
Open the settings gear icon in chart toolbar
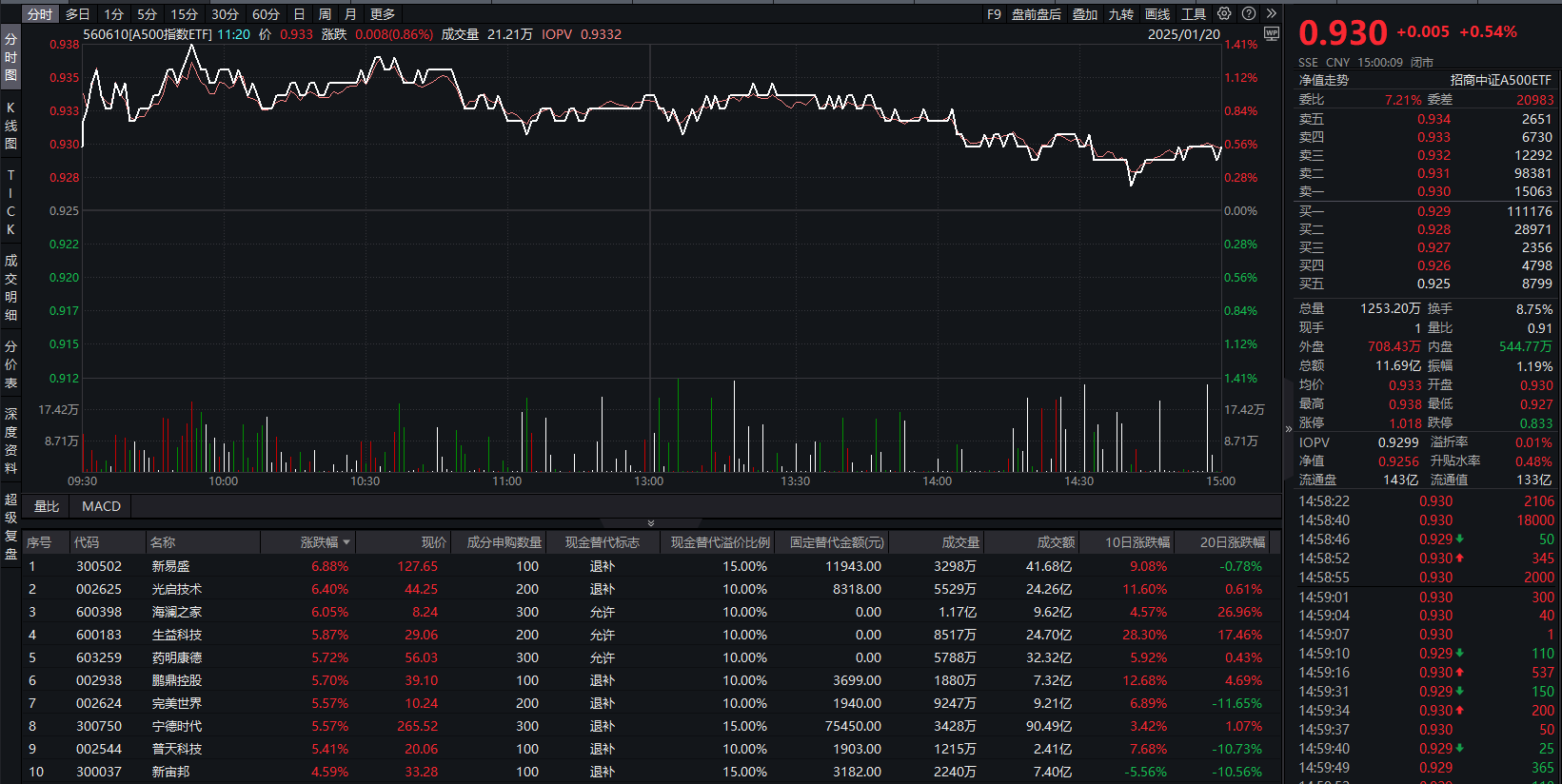1224,13
